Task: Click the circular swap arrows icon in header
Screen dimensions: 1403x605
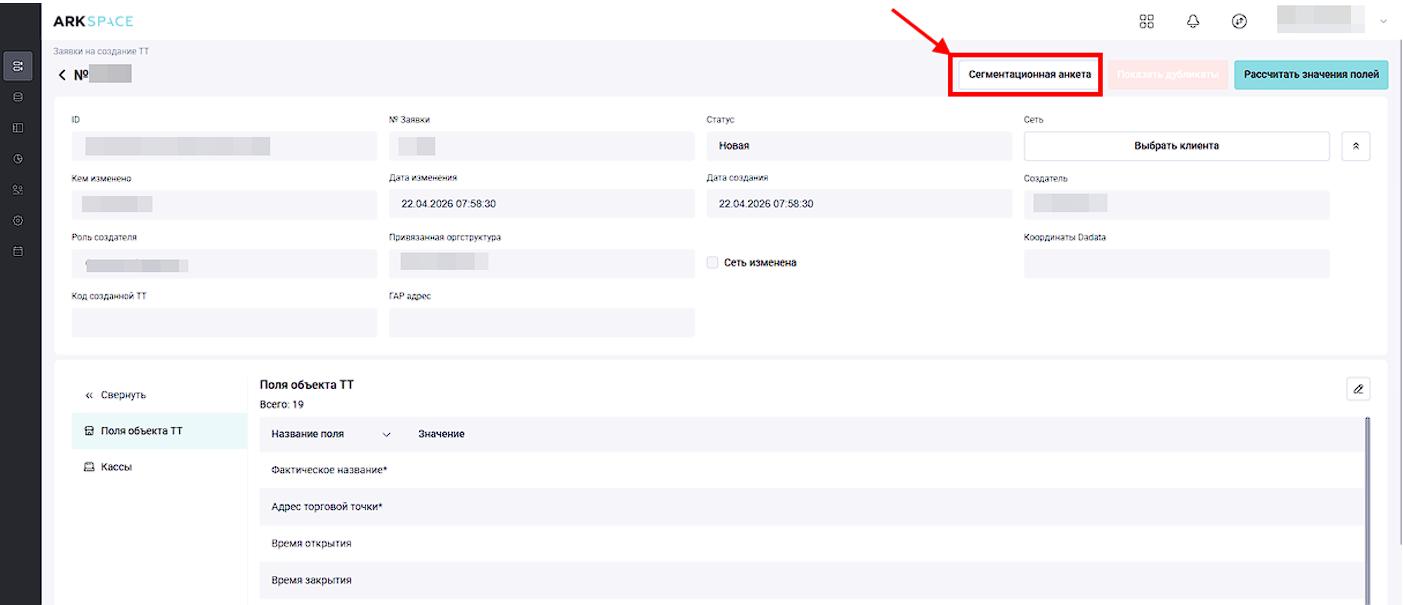Action: point(1239,20)
